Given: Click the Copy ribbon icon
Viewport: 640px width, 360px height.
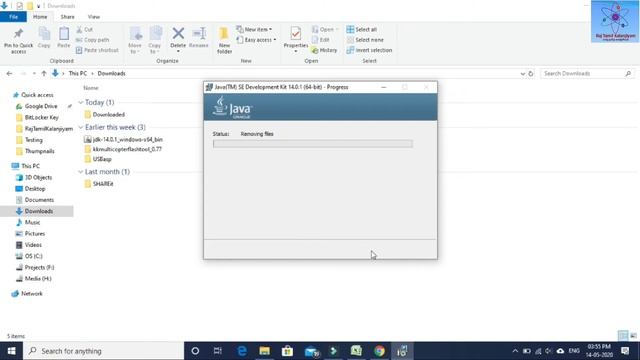Looking at the screenshot, I should [x=44, y=34].
